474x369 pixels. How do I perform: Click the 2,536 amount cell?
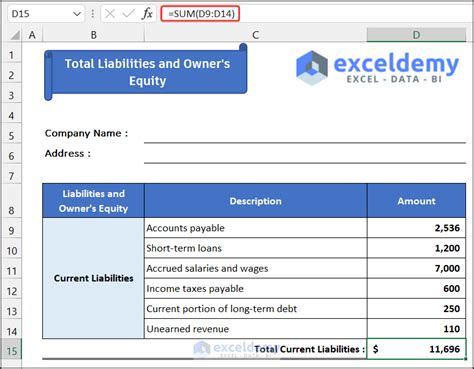pyautogui.click(x=416, y=228)
